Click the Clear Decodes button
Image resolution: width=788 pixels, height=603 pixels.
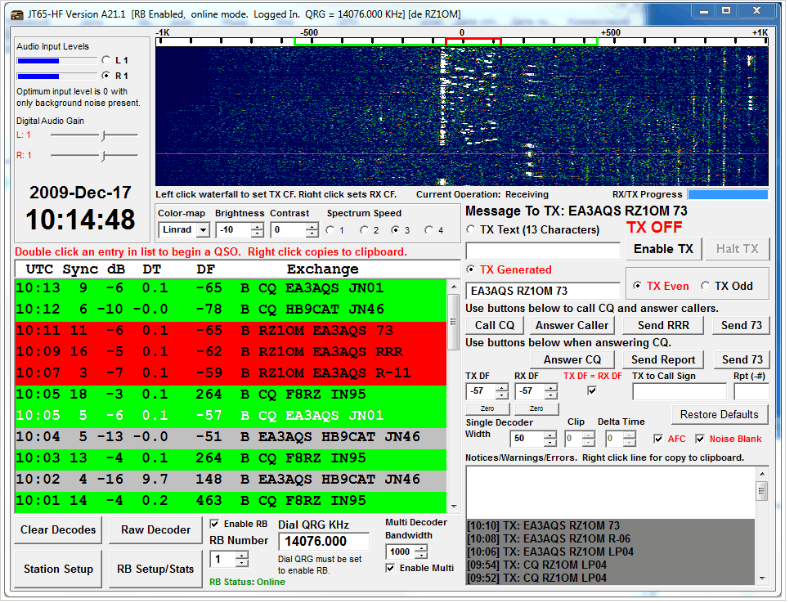click(58, 530)
